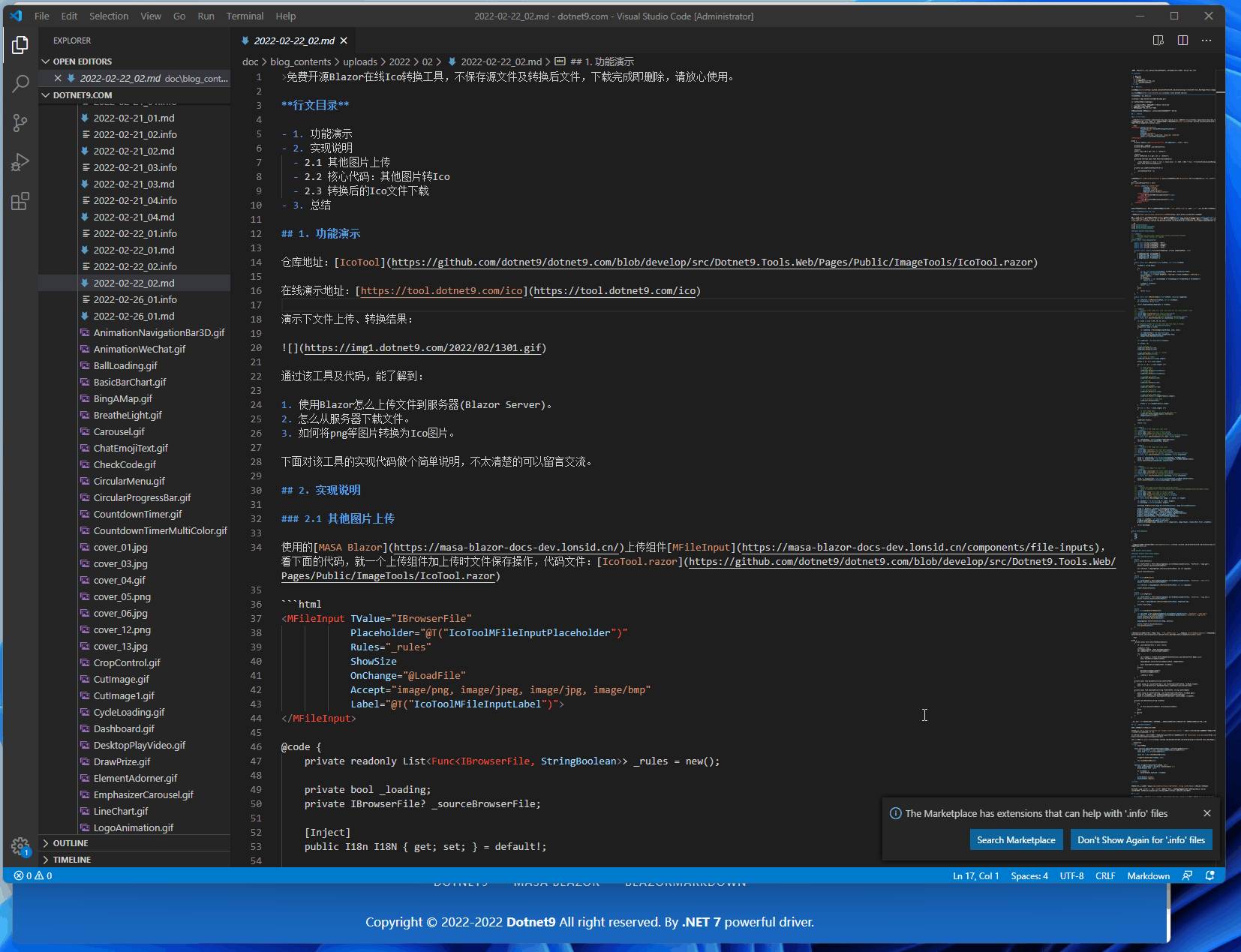1241x952 pixels.
Task: Select the 2022-02-22_02.md editor tab
Action: (x=293, y=41)
